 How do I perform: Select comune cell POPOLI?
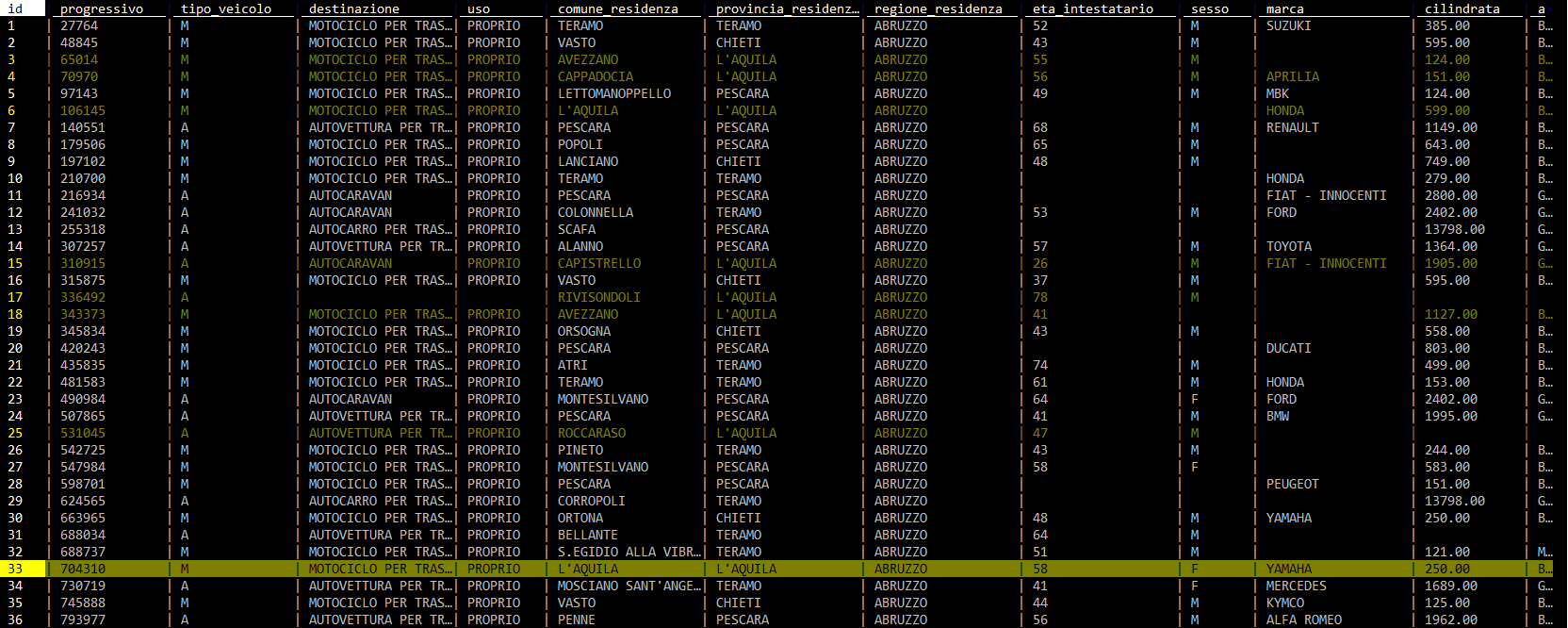(x=580, y=144)
